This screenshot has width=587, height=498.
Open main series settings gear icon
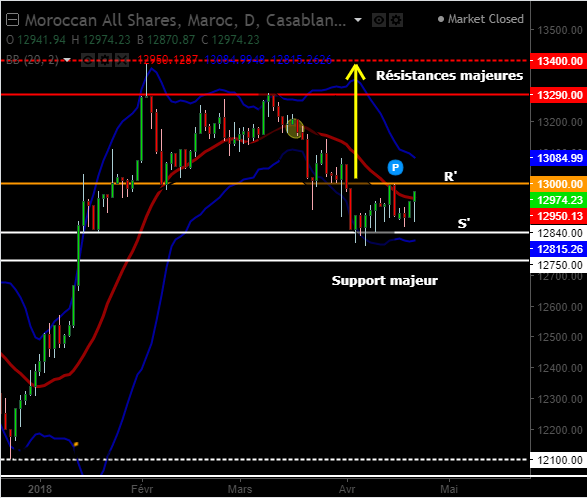[x=396, y=20]
